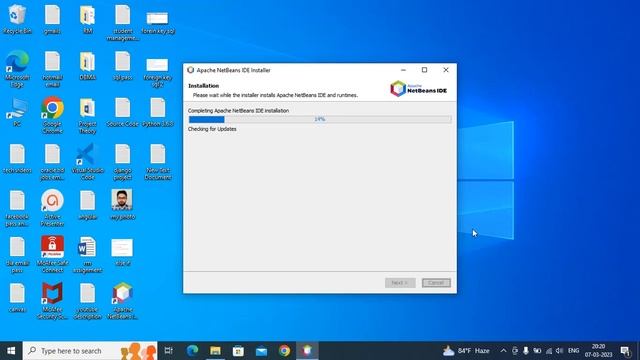Open File Explorer from the taskbar
Image resolution: width=640 pixels, height=360 pixels.
tap(215, 351)
